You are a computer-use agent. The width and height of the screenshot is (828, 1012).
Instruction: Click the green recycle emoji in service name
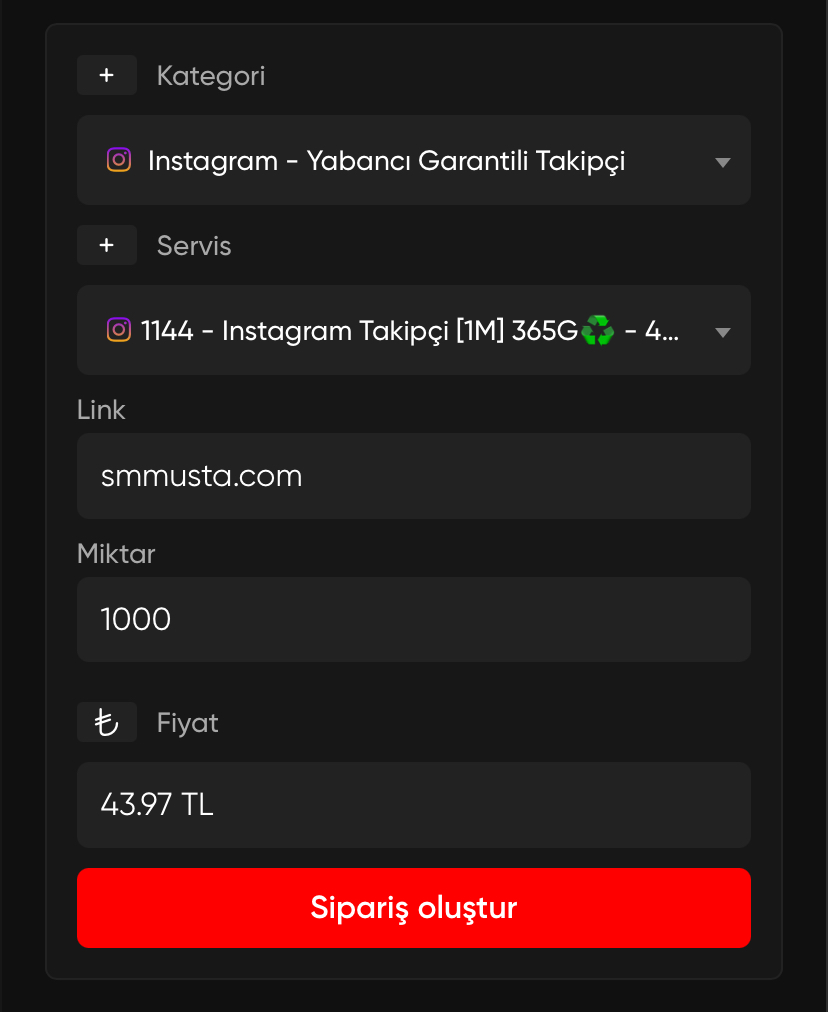[x=598, y=330]
